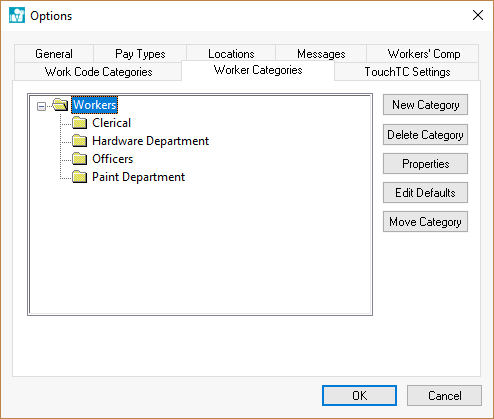Open the Pay Types tab

pos(140,54)
